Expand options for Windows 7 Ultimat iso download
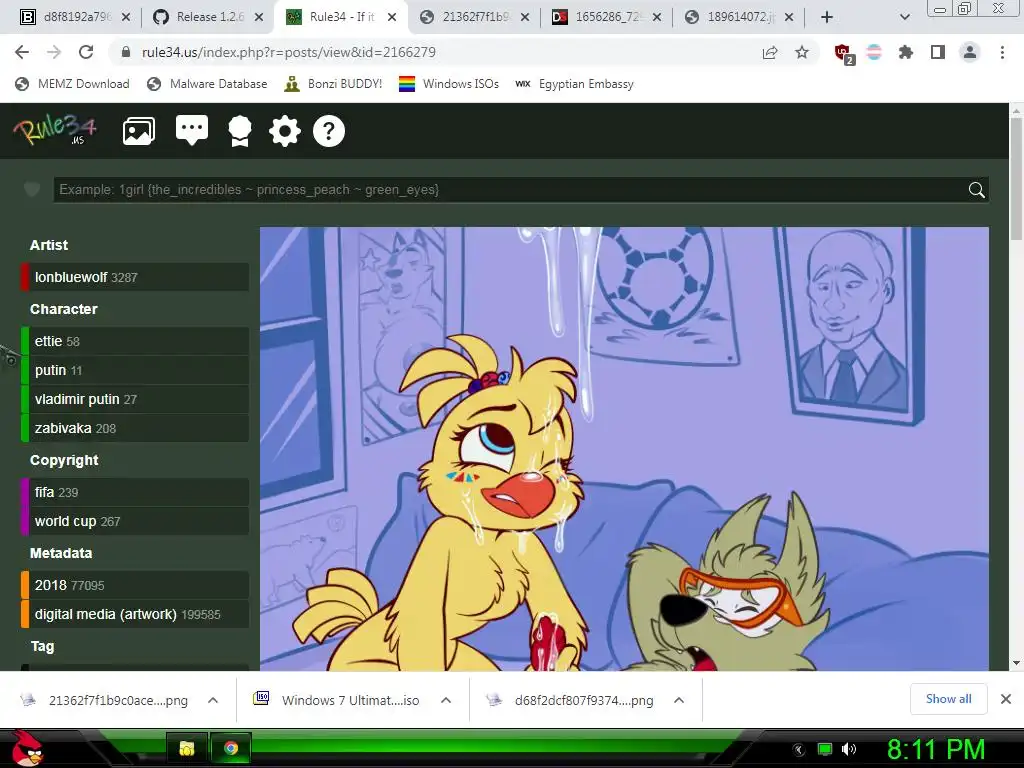Image resolution: width=1024 pixels, height=768 pixels. (446, 700)
